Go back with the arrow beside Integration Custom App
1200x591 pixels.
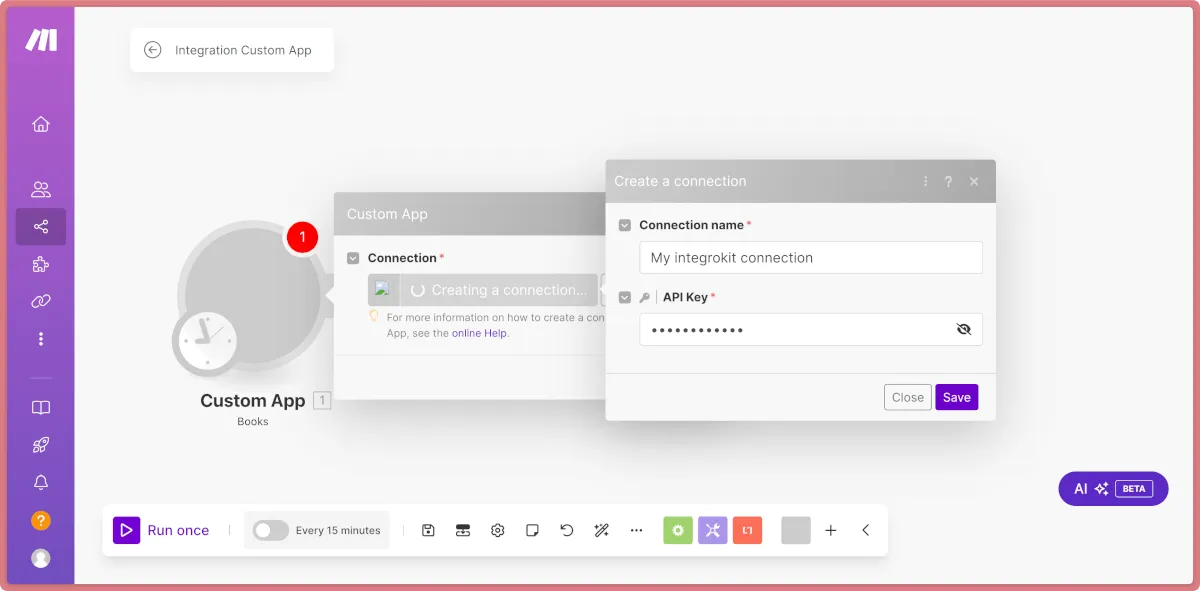click(153, 50)
